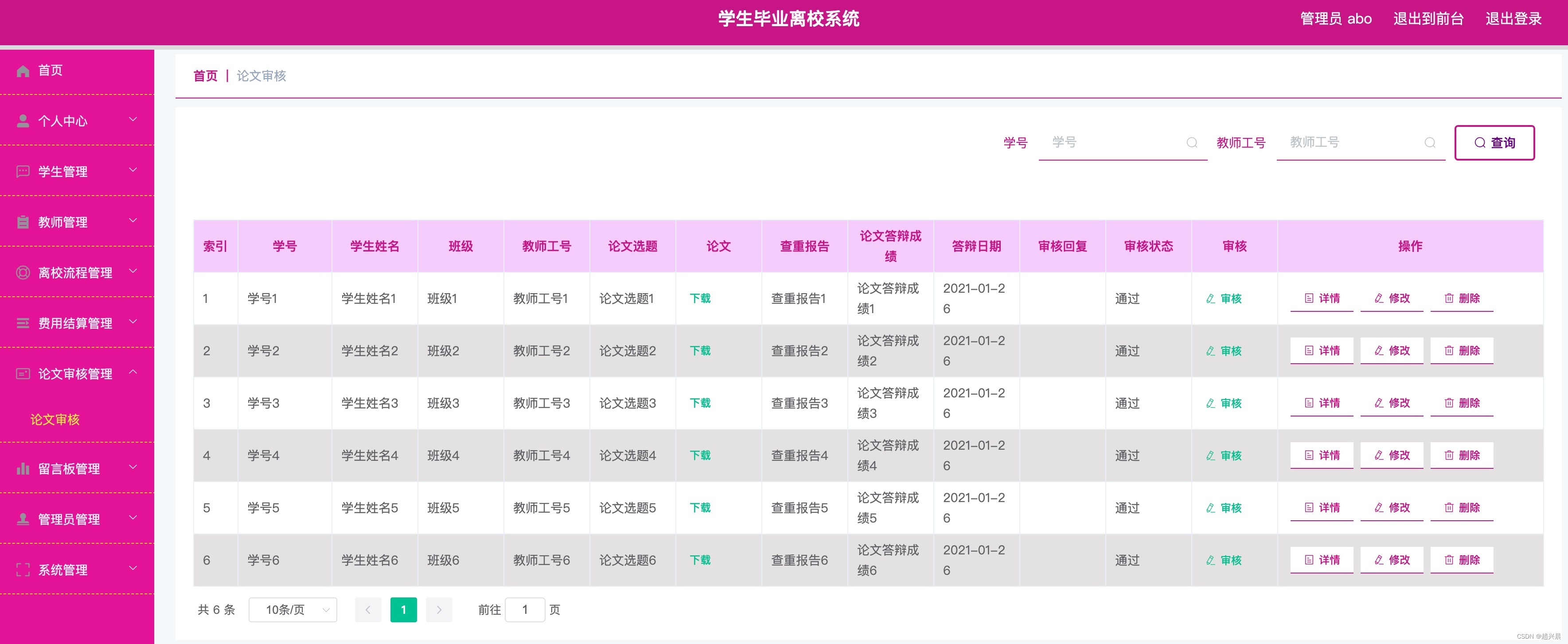The image size is (1568, 644).
Task: Expand the 教师管理 menu chevron
Action: pos(133,220)
